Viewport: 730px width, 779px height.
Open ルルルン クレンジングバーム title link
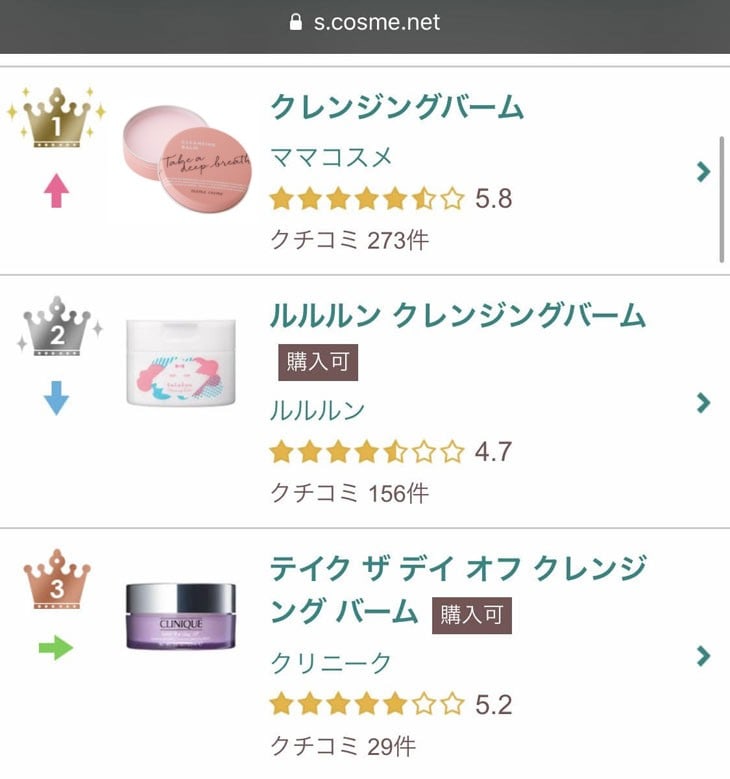pyautogui.click(x=458, y=315)
